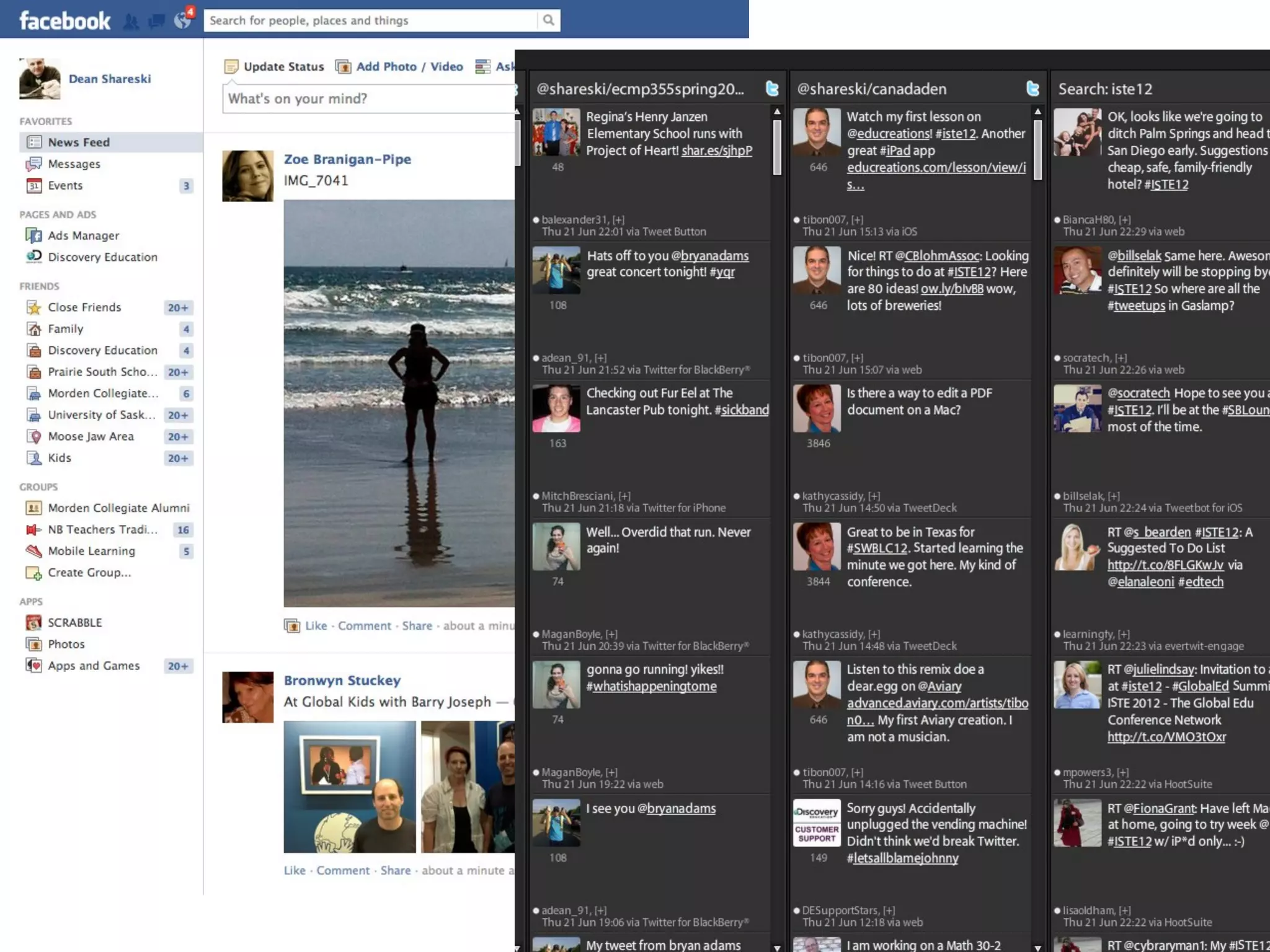Open the shar.es/sjhpP tweet link
1270x952 pixels.
click(x=716, y=151)
